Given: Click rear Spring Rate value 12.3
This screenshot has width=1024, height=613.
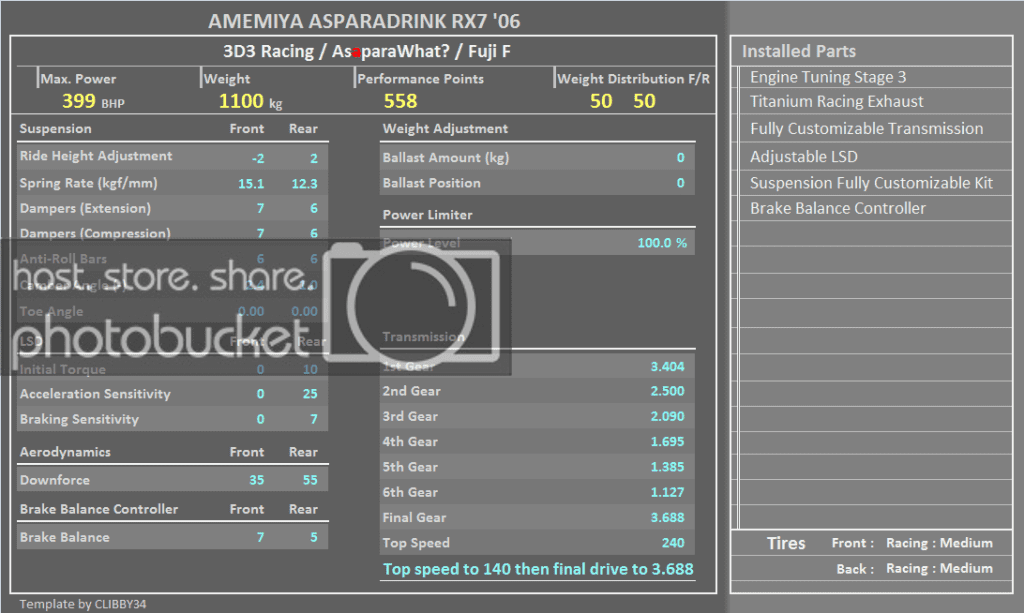Looking at the screenshot, I should [x=304, y=183].
